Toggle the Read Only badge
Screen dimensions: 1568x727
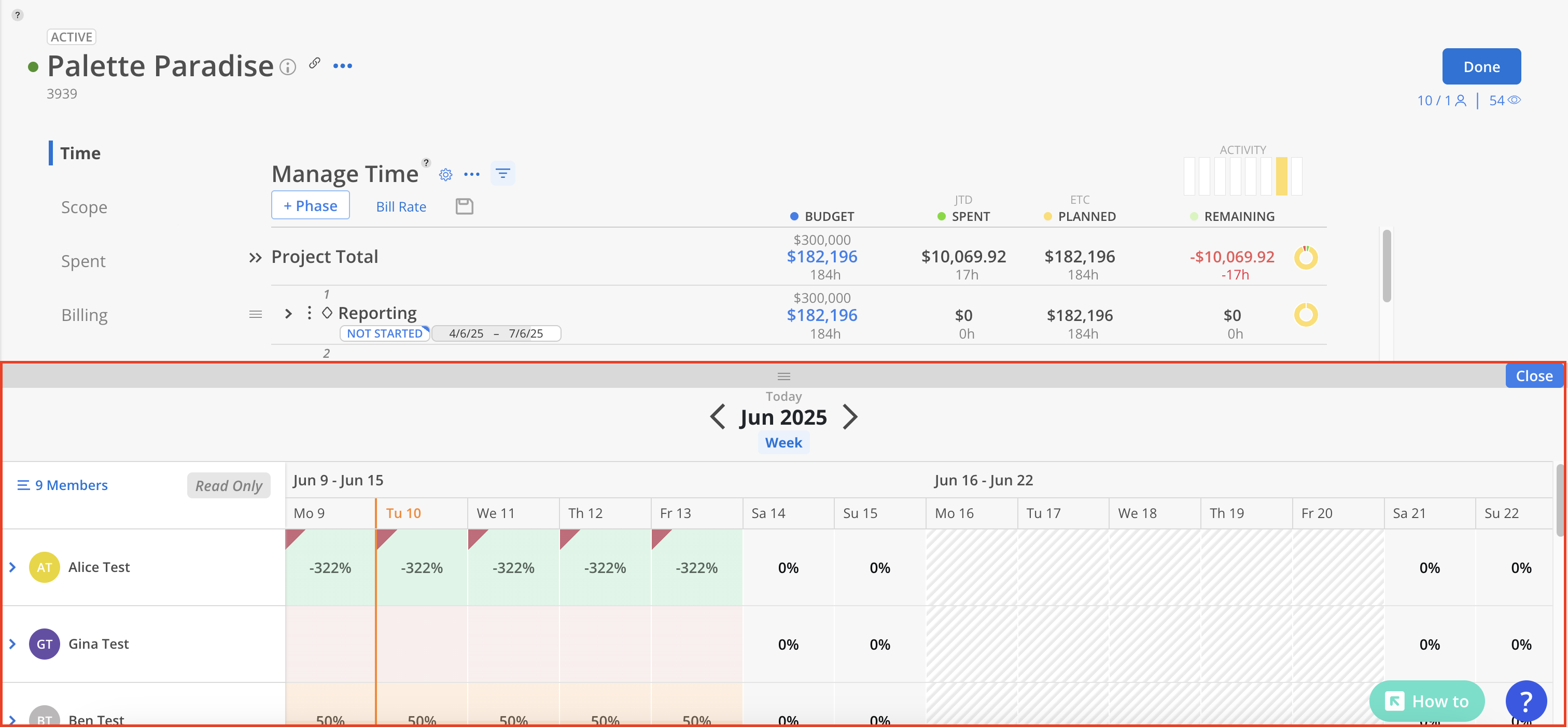228,485
